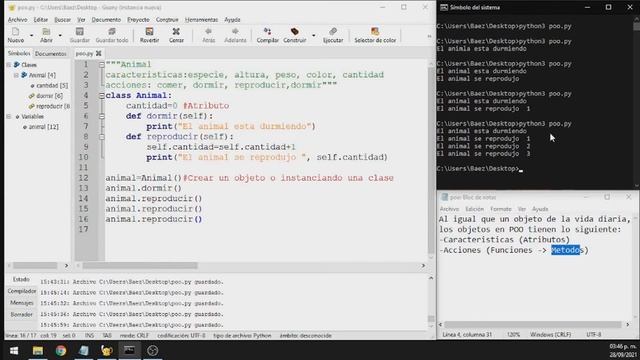Open the Construir dropdown arrow
Viewport: 640px width, 360px height.
pos(313,36)
